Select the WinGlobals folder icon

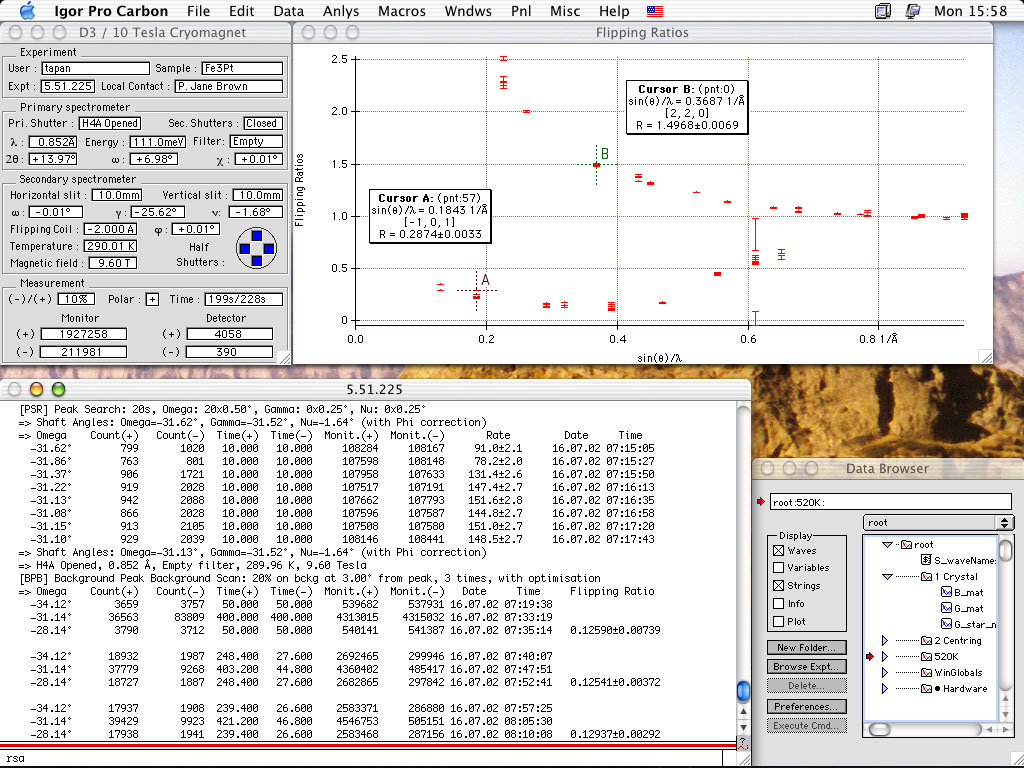tap(926, 672)
